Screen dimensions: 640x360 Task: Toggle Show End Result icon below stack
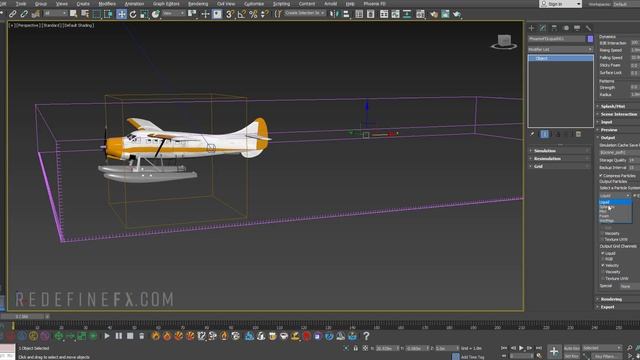click(x=544, y=134)
